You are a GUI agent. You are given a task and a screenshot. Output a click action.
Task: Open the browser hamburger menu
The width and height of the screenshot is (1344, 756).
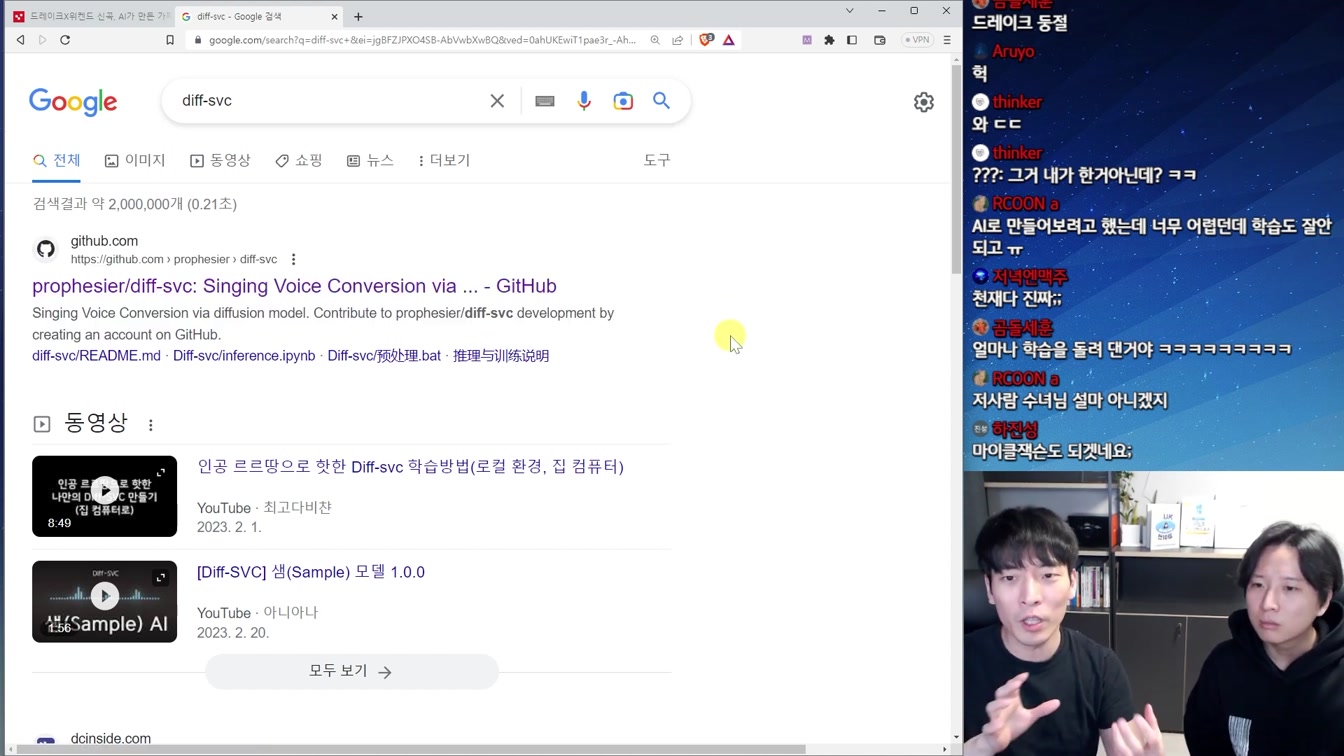tap(947, 40)
